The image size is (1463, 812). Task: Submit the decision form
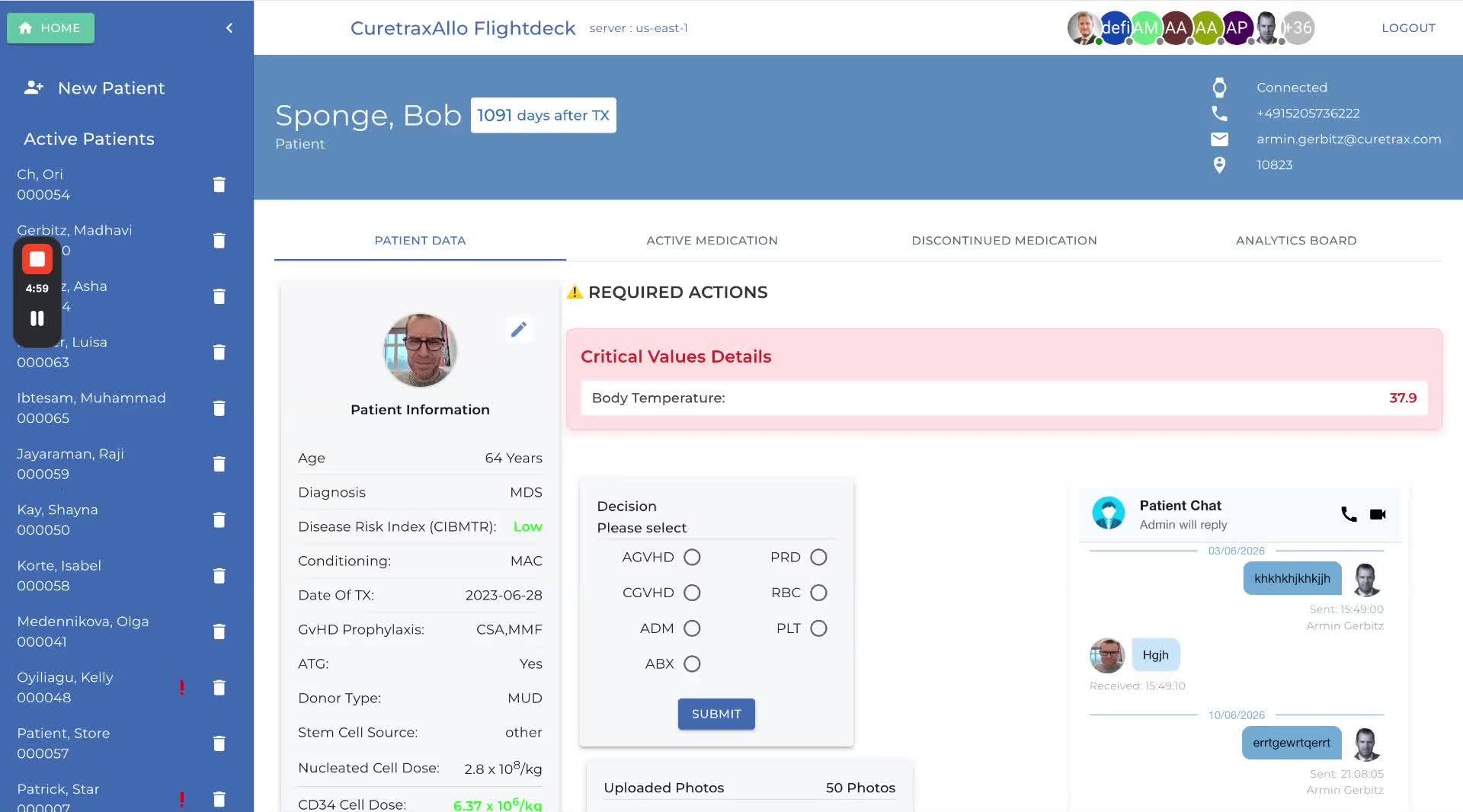coord(716,714)
